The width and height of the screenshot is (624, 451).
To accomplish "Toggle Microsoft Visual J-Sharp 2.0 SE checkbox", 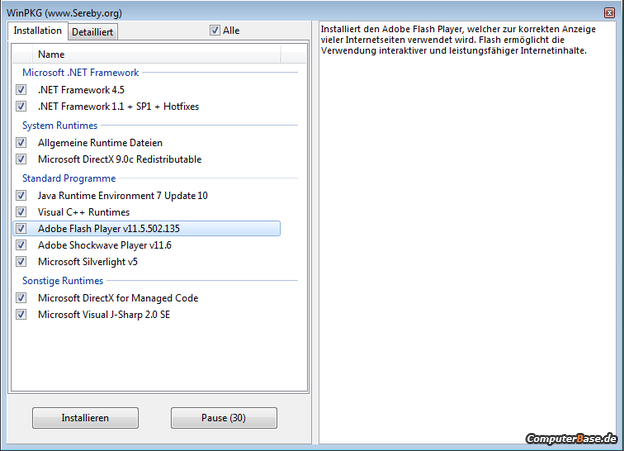I will click(21, 314).
